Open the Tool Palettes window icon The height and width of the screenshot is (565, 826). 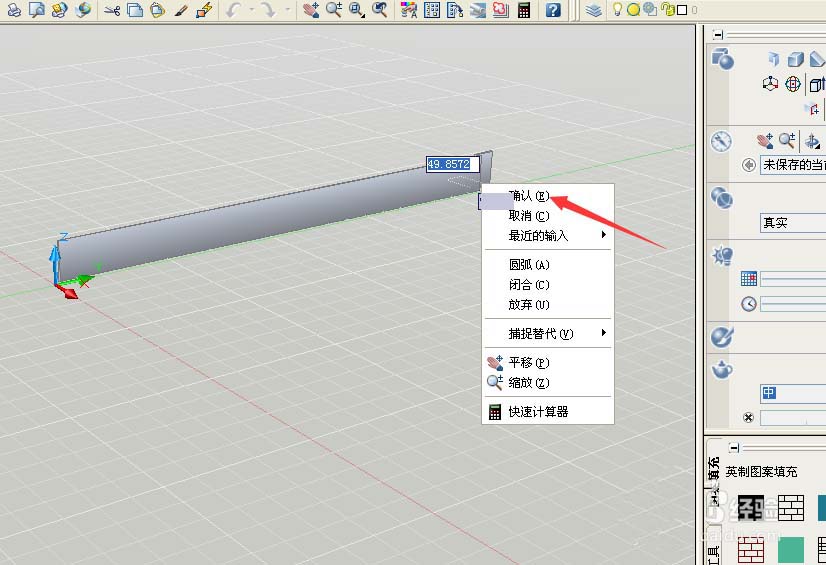(455, 9)
